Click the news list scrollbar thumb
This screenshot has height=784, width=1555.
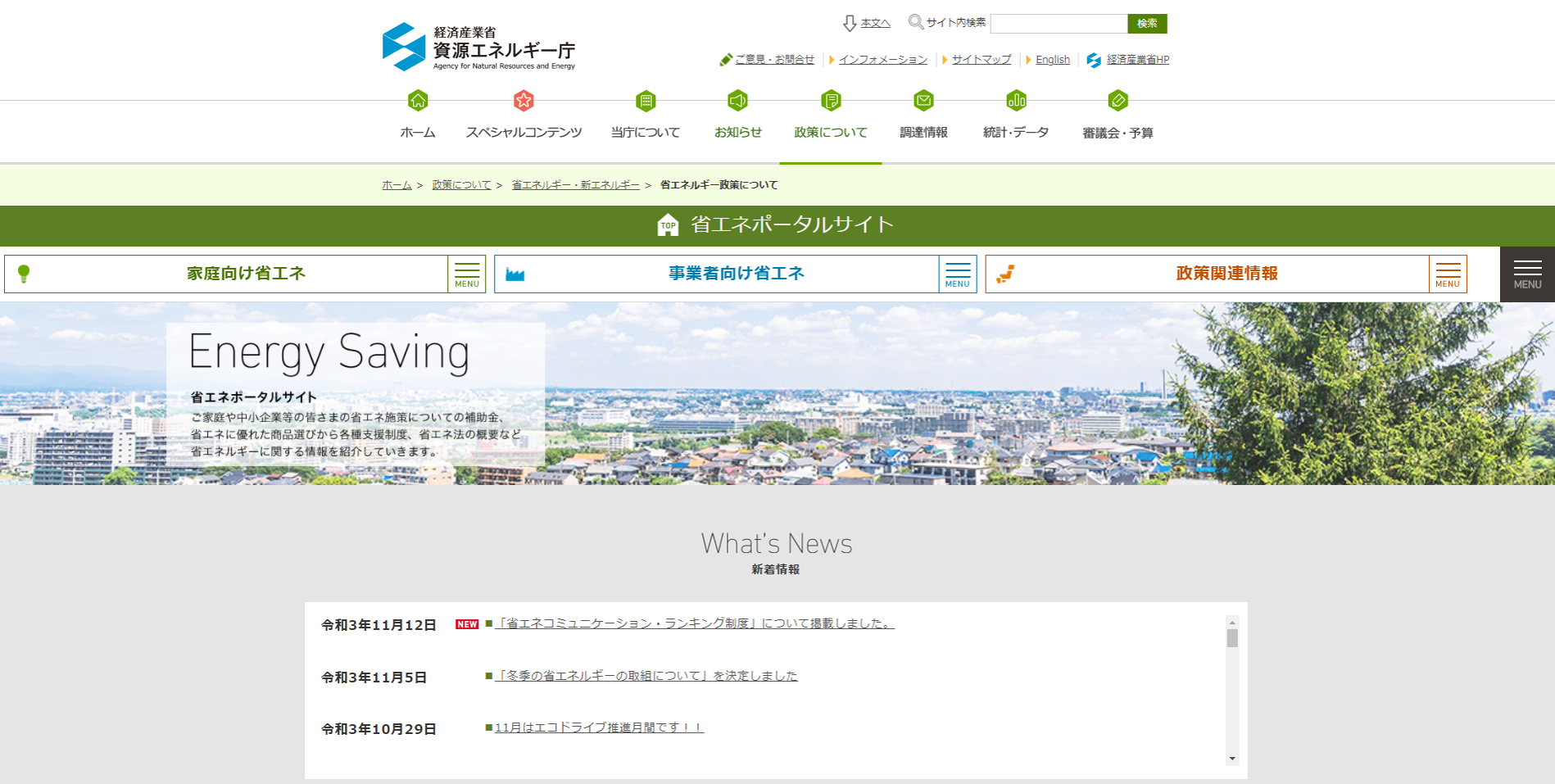[1232, 638]
